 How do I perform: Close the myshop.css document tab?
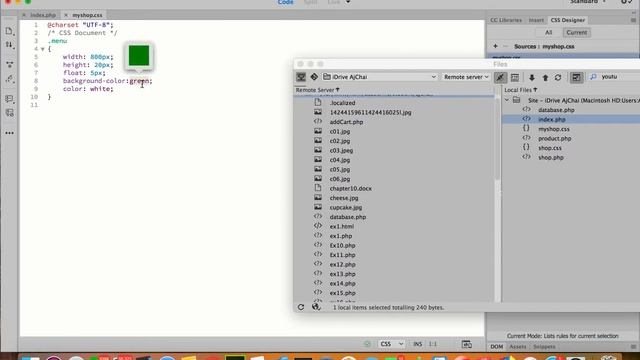coord(66,15)
